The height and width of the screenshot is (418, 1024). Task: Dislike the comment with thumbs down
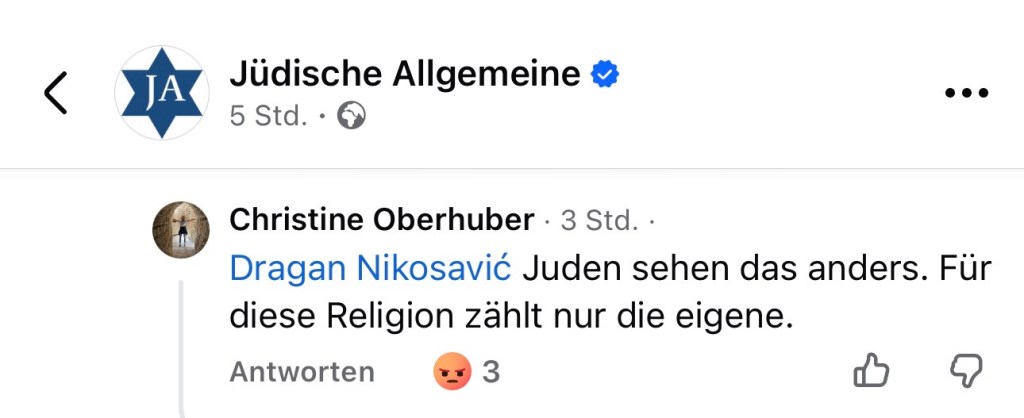click(965, 372)
